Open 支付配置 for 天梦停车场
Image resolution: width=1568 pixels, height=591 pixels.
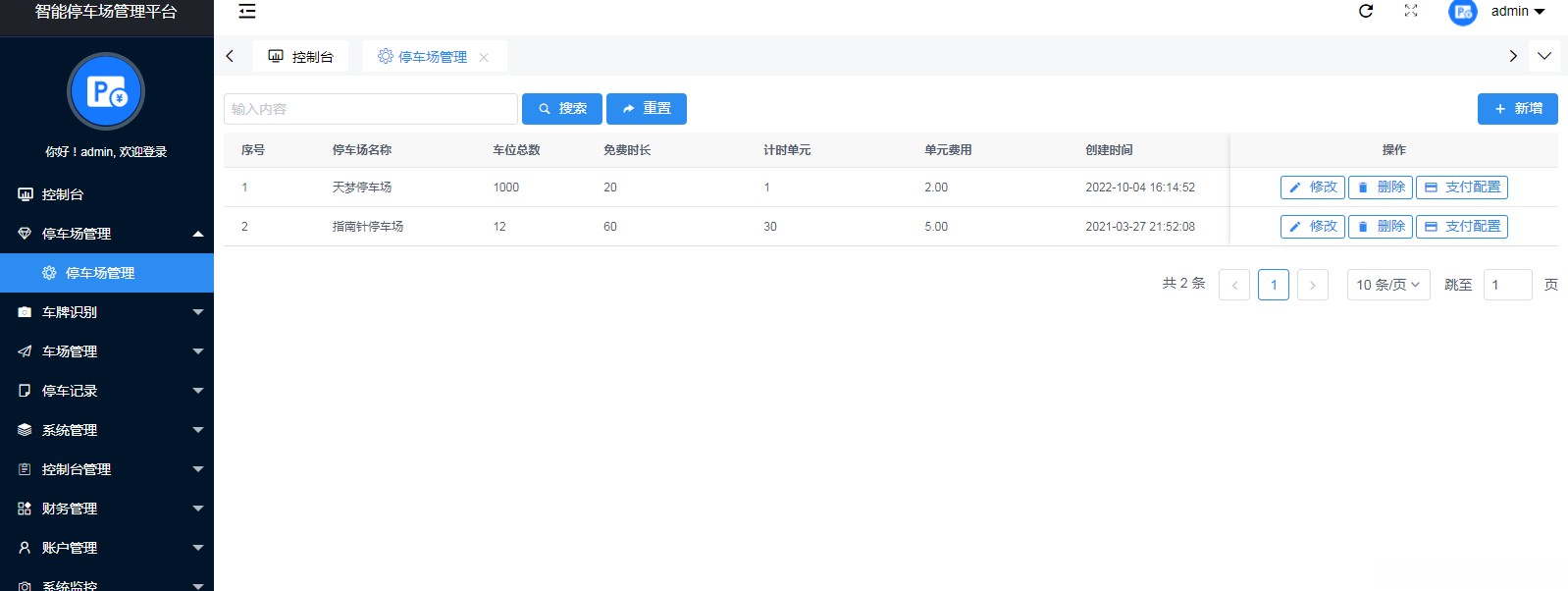[x=1462, y=188]
